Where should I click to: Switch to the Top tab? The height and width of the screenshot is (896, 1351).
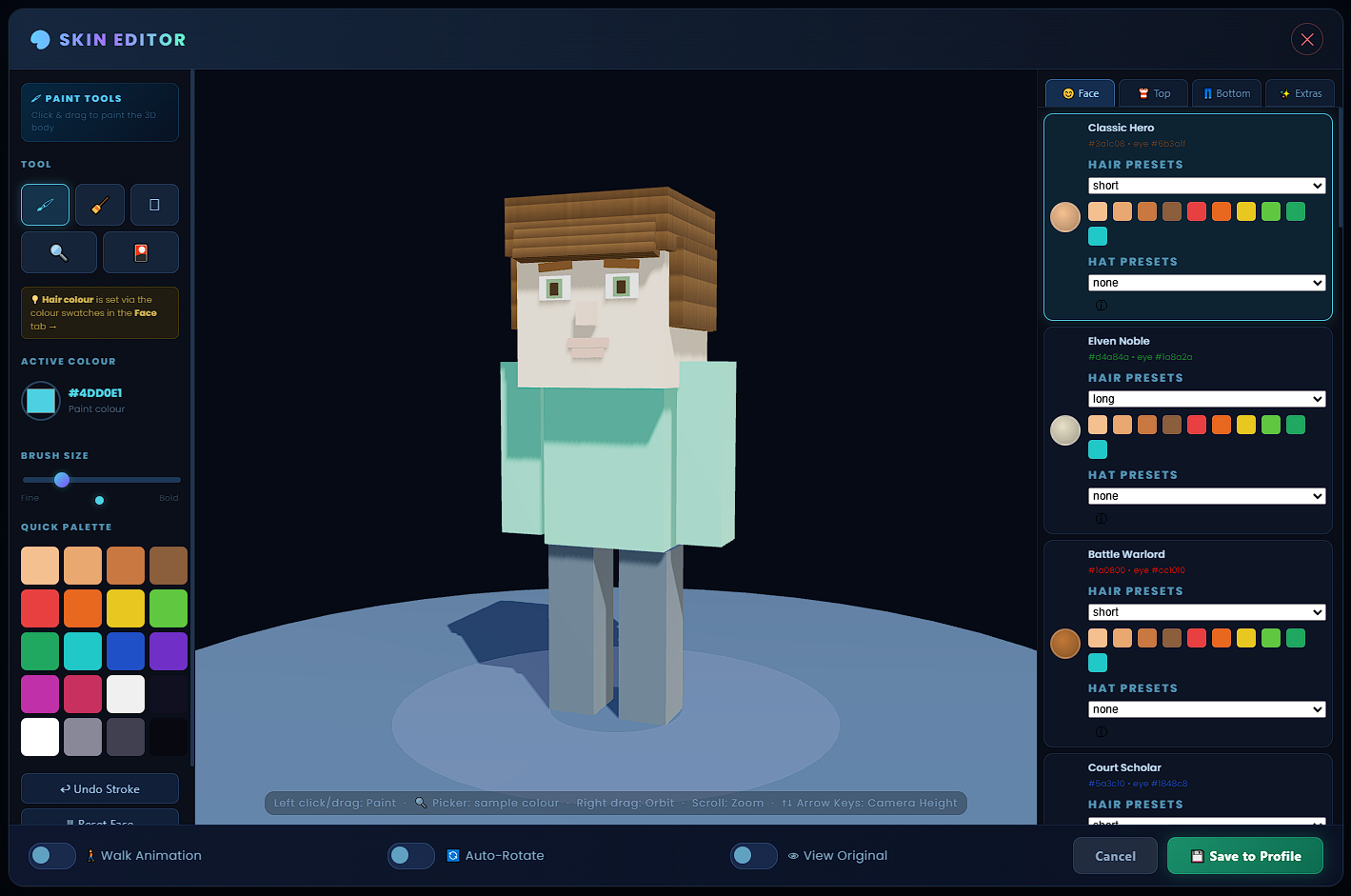click(1154, 93)
